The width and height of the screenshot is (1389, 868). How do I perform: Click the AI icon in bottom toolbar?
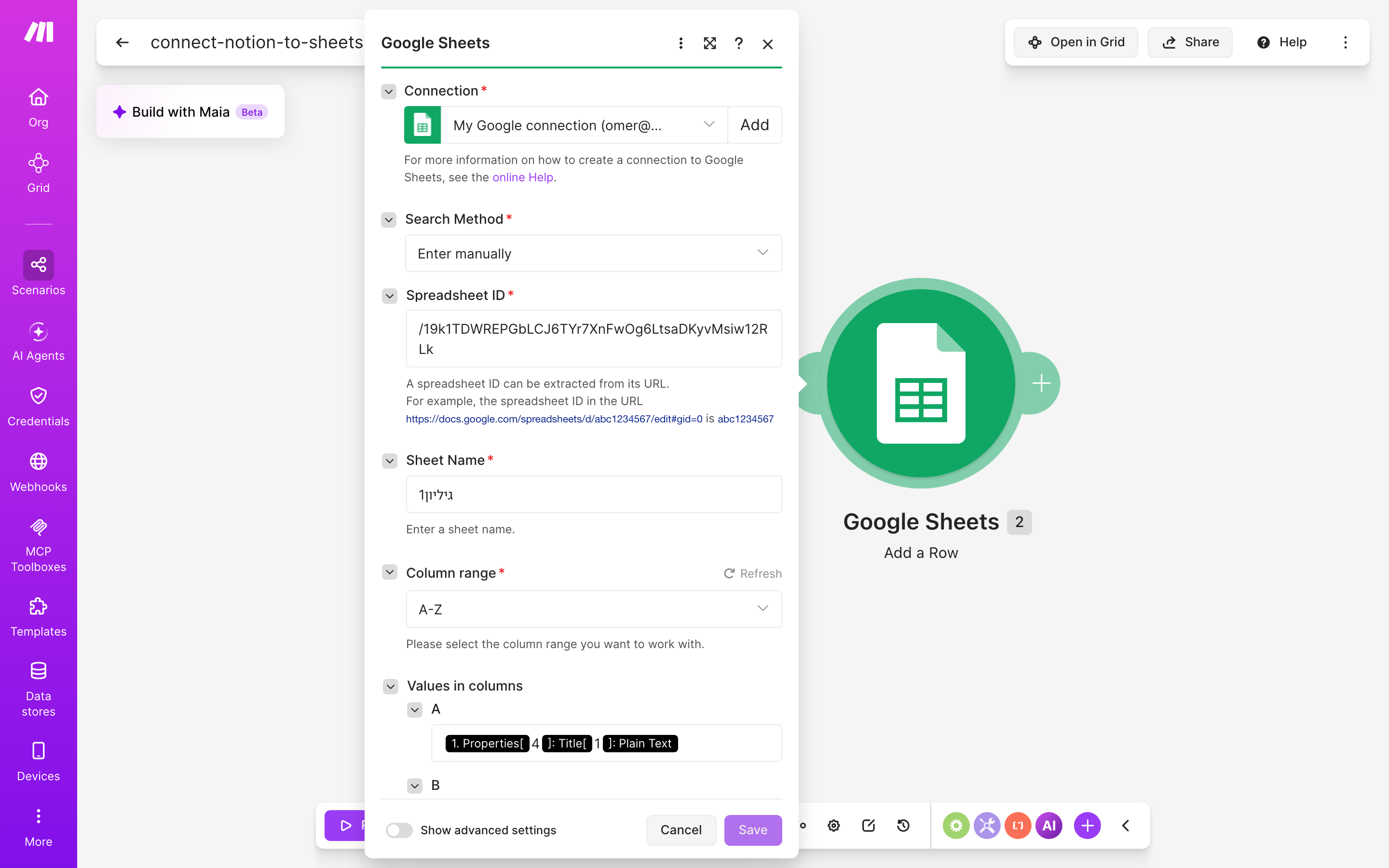point(1049,826)
